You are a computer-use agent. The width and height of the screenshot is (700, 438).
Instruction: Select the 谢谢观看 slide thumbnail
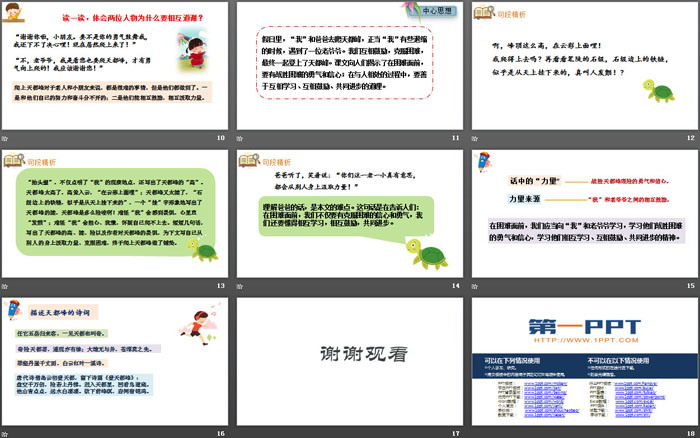point(350,361)
